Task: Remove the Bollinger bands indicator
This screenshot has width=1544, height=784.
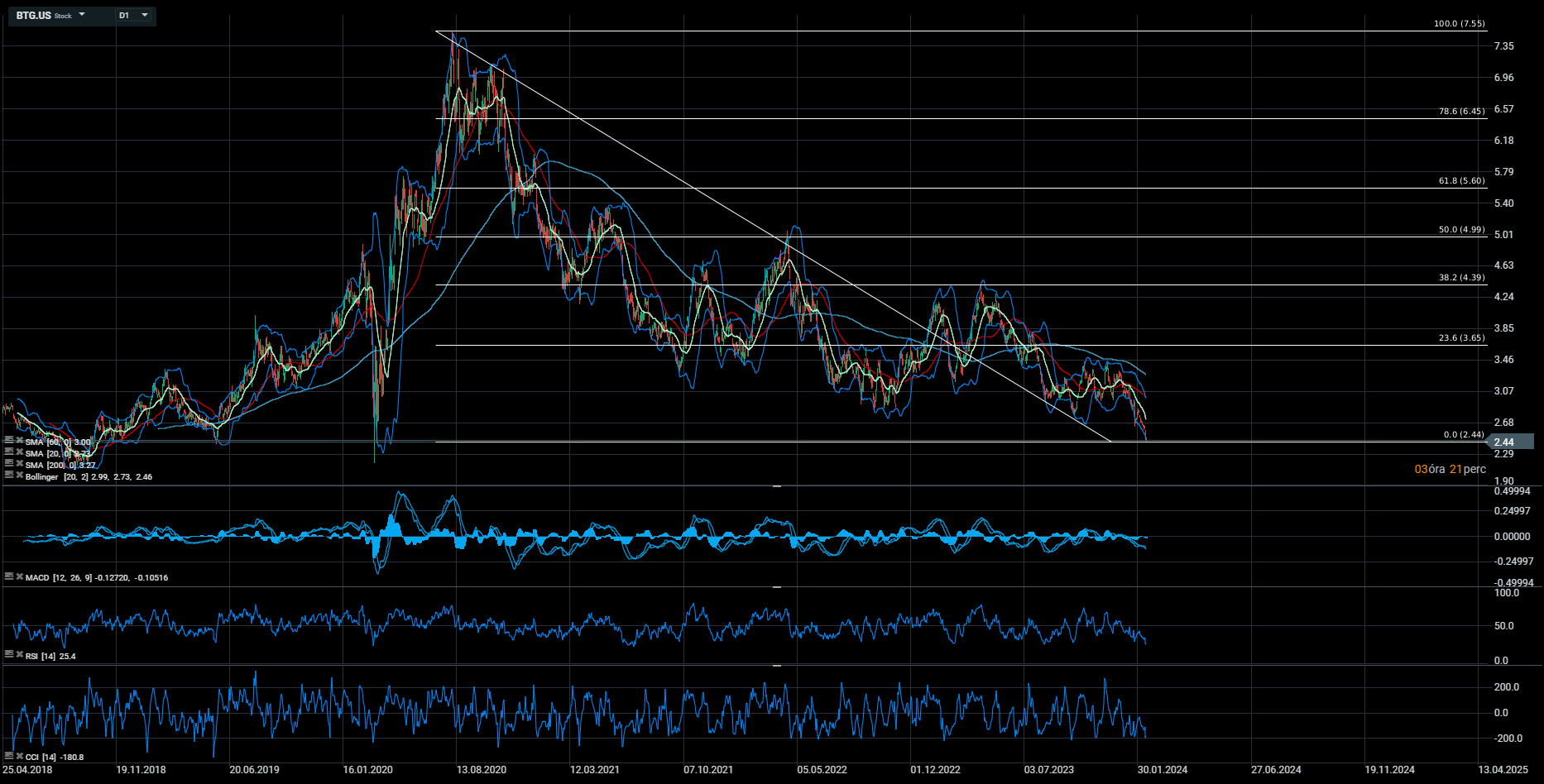Action: [19, 476]
